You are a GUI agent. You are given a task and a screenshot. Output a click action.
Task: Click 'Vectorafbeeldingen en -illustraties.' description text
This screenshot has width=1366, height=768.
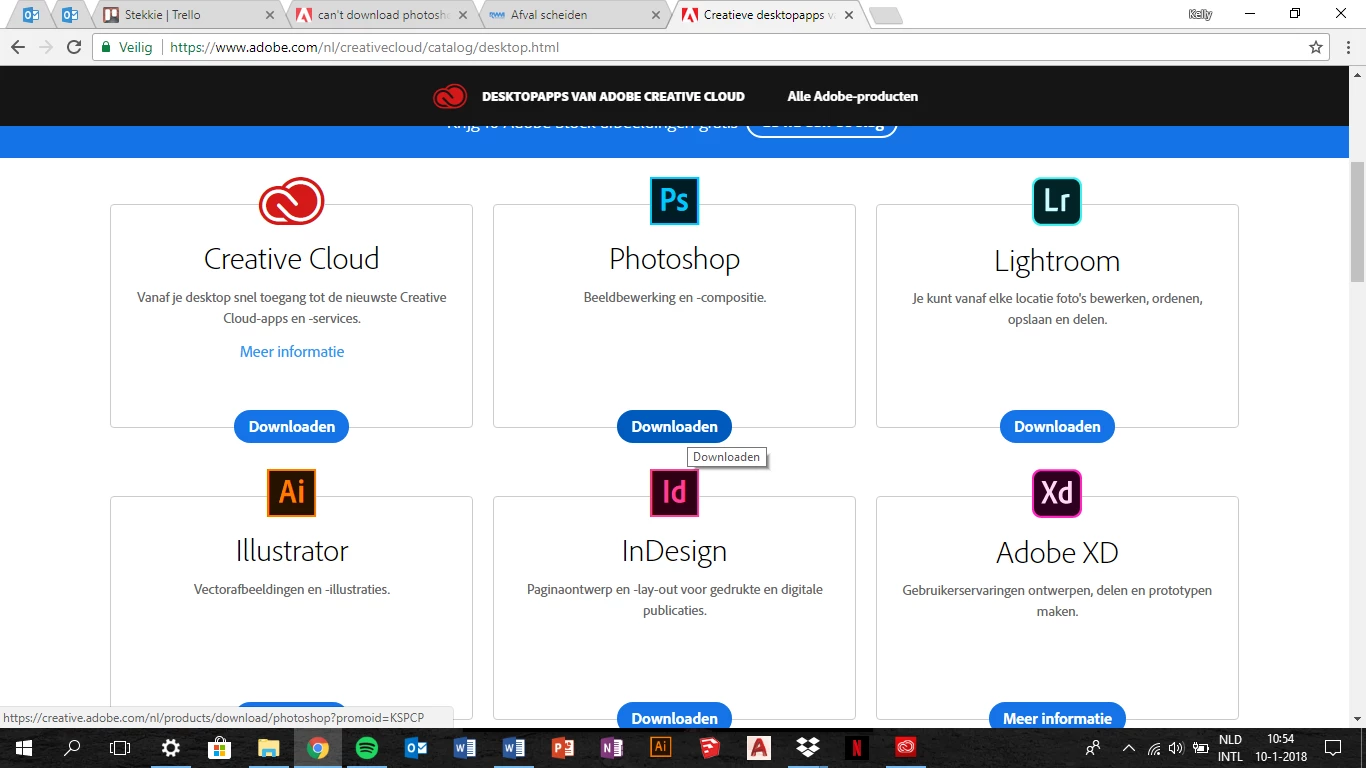coord(292,589)
